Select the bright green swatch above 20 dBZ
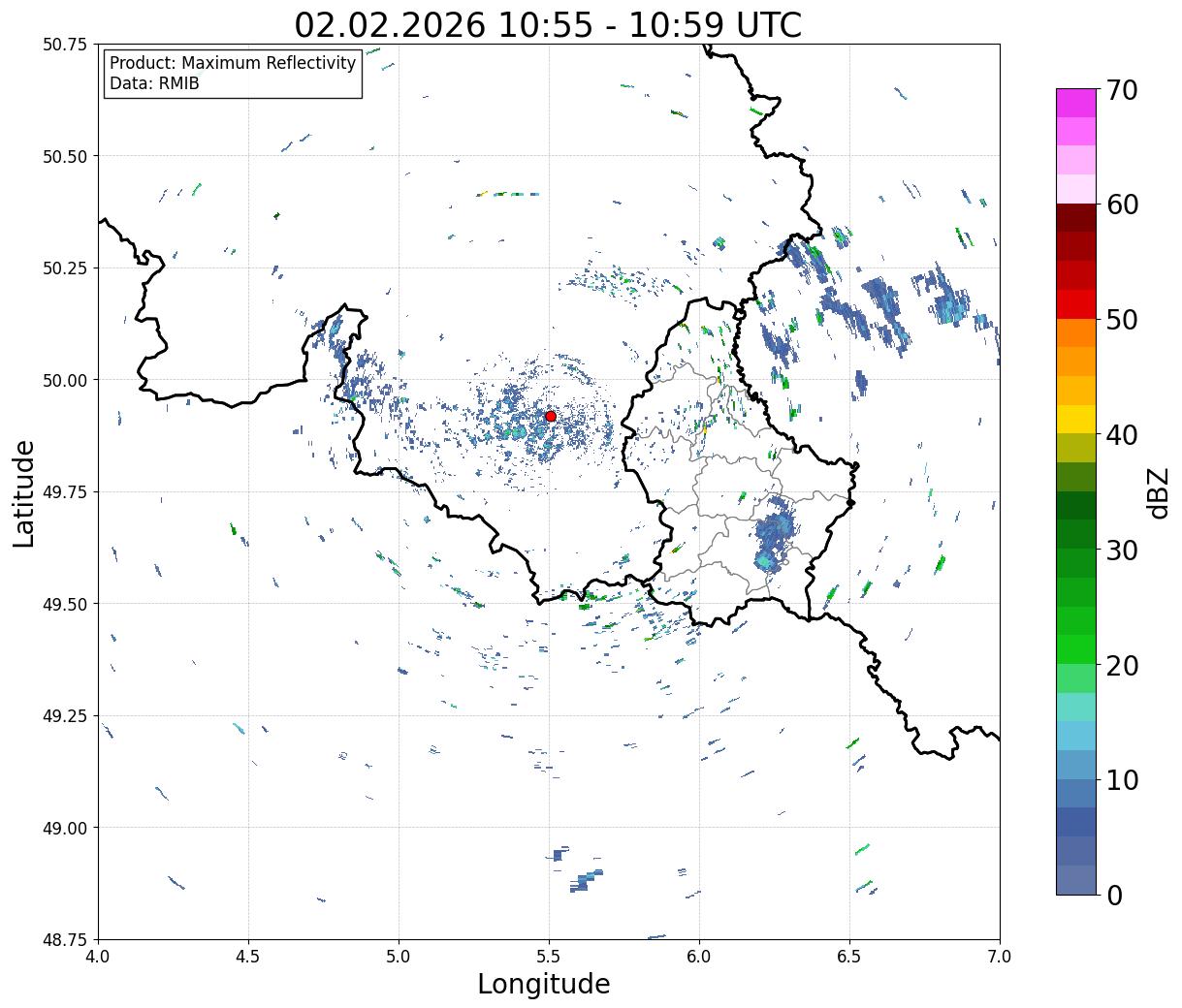Screen dimensions: 1182x1008 (x=1076, y=649)
